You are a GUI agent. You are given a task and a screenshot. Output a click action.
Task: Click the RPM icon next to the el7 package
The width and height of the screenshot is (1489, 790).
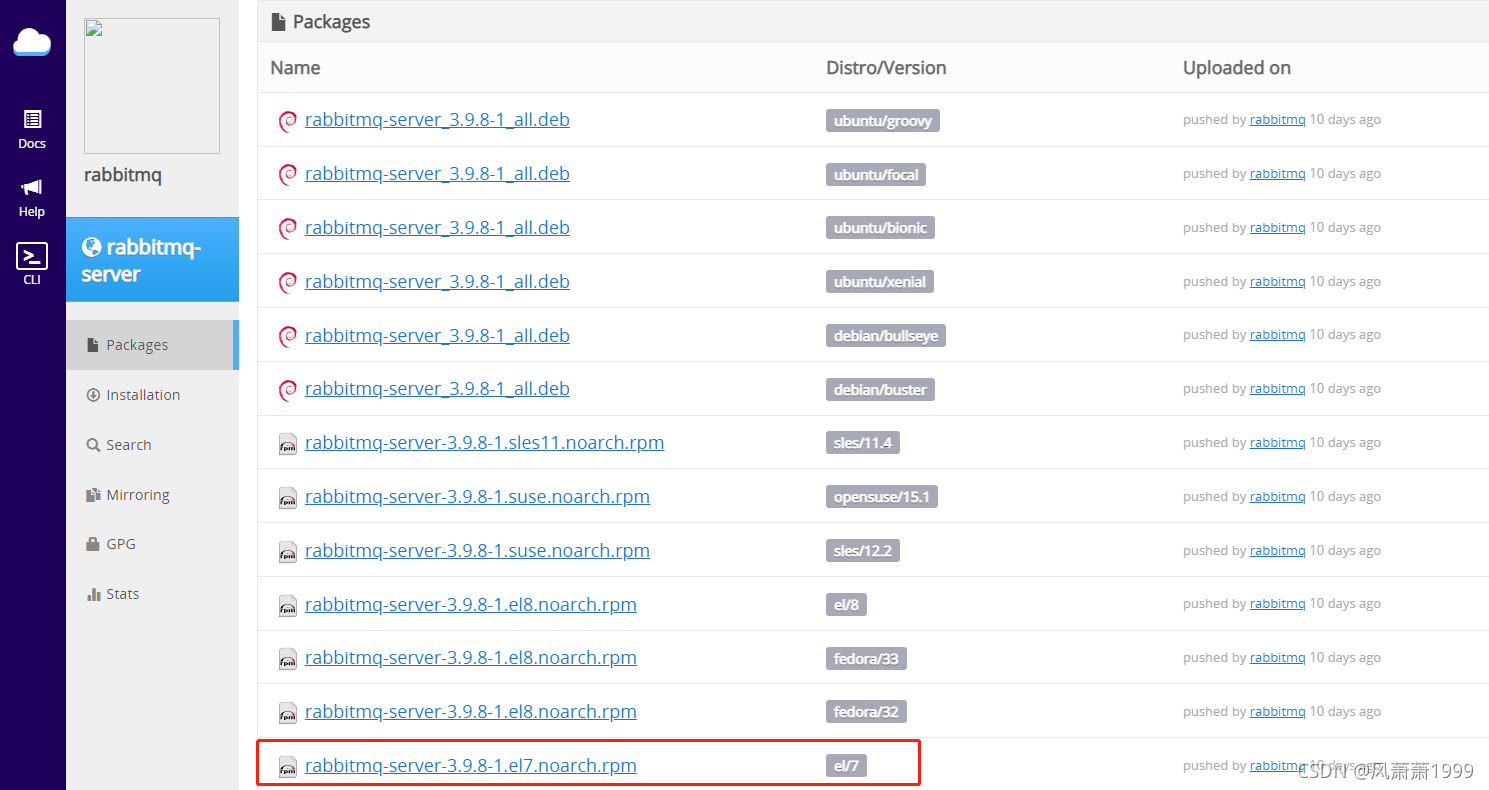(287, 767)
